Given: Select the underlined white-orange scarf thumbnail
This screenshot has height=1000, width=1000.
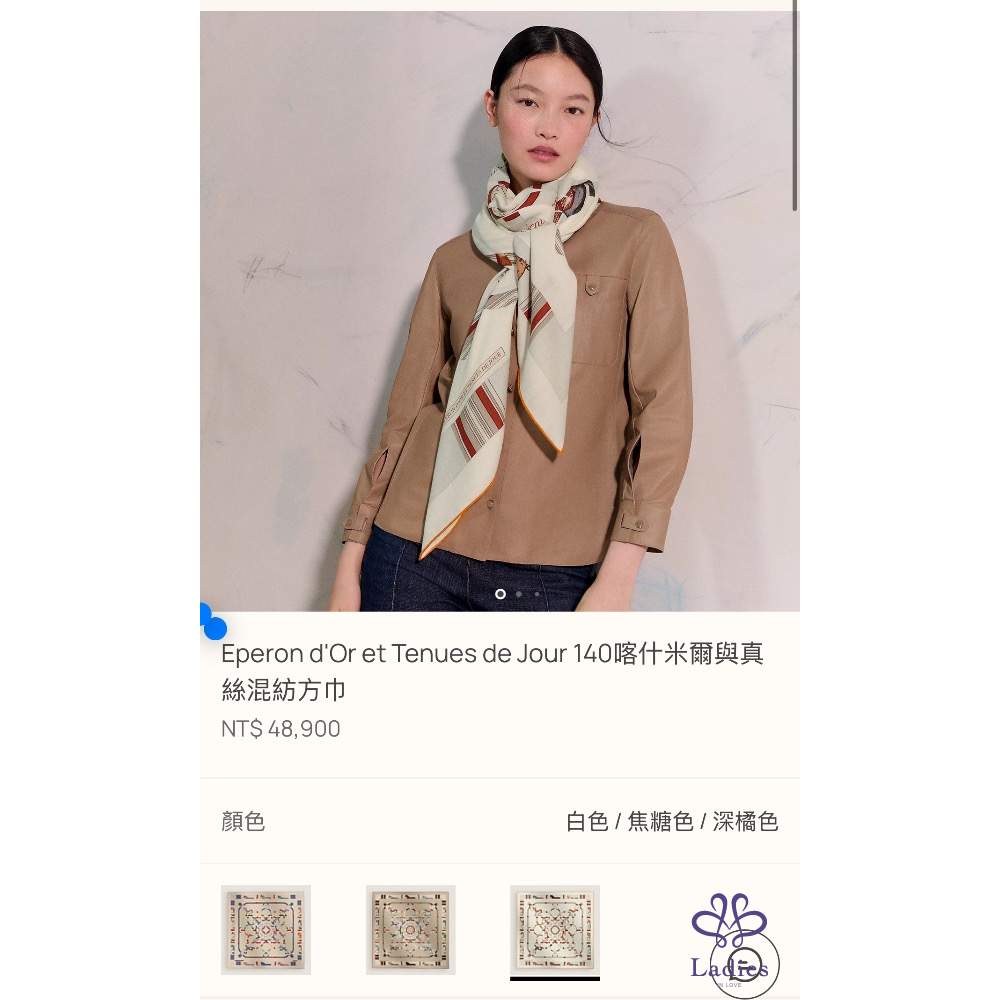Looking at the screenshot, I should coord(555,930).
